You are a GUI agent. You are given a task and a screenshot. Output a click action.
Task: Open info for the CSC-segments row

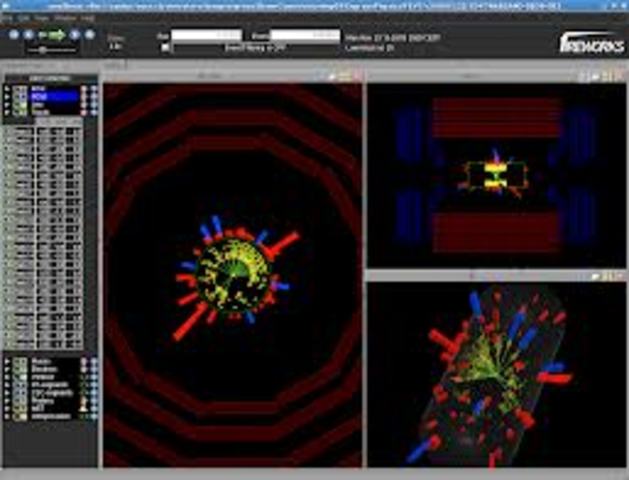pos(93,393)
